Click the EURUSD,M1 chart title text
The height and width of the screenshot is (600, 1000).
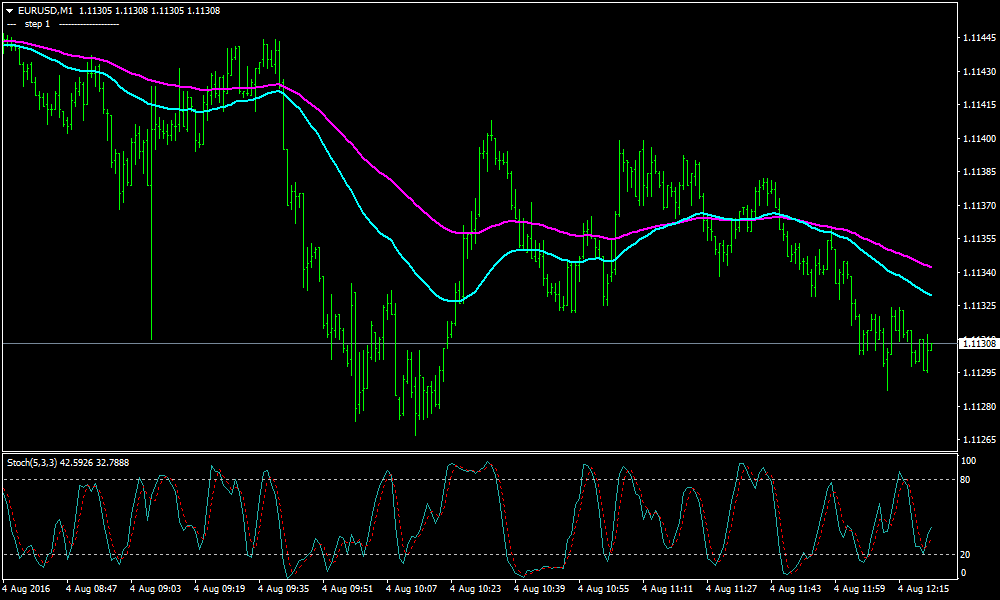[x=46, y=10]
